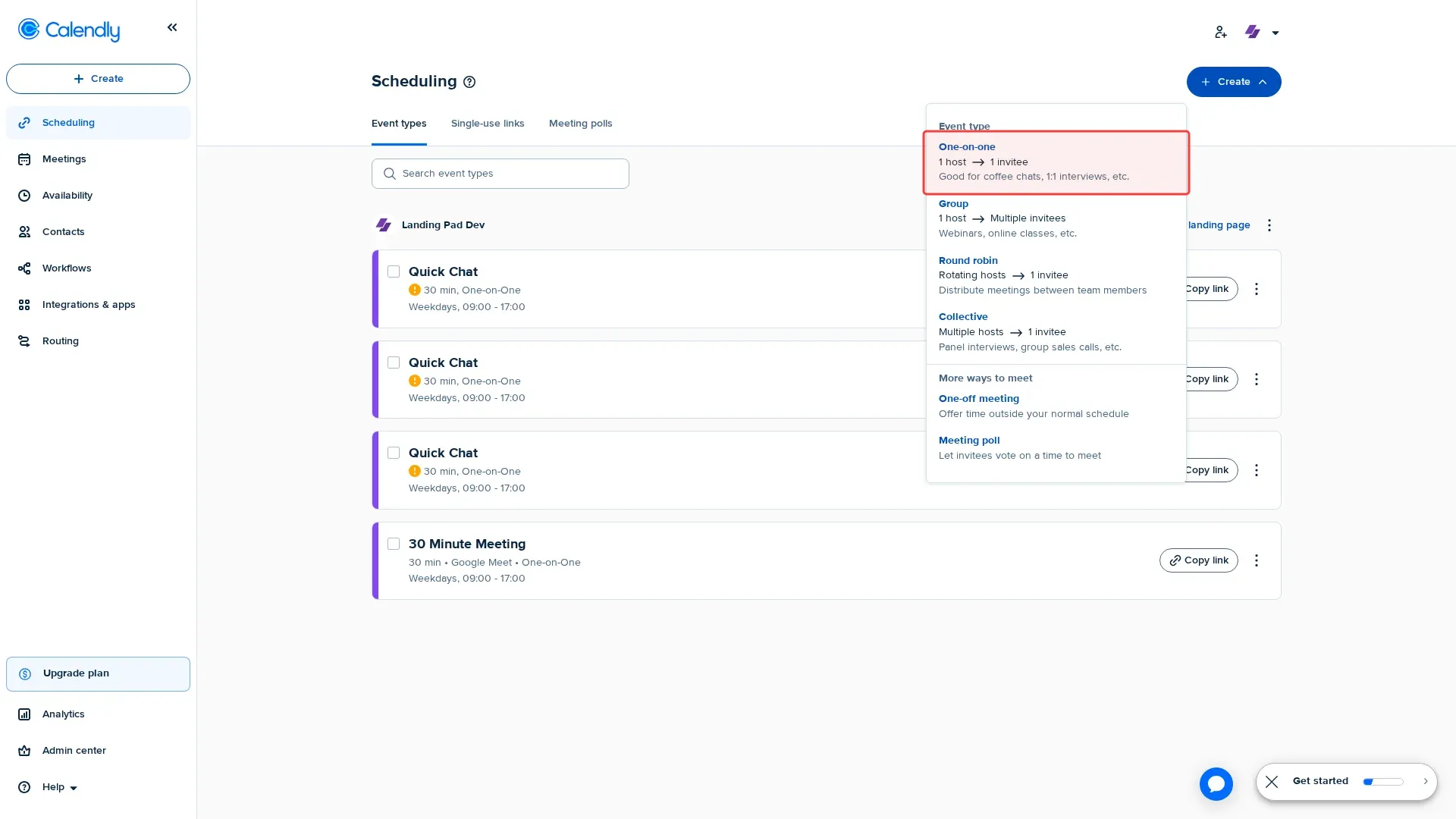Click Upgrade plan in the sidebar

(98, 673)
